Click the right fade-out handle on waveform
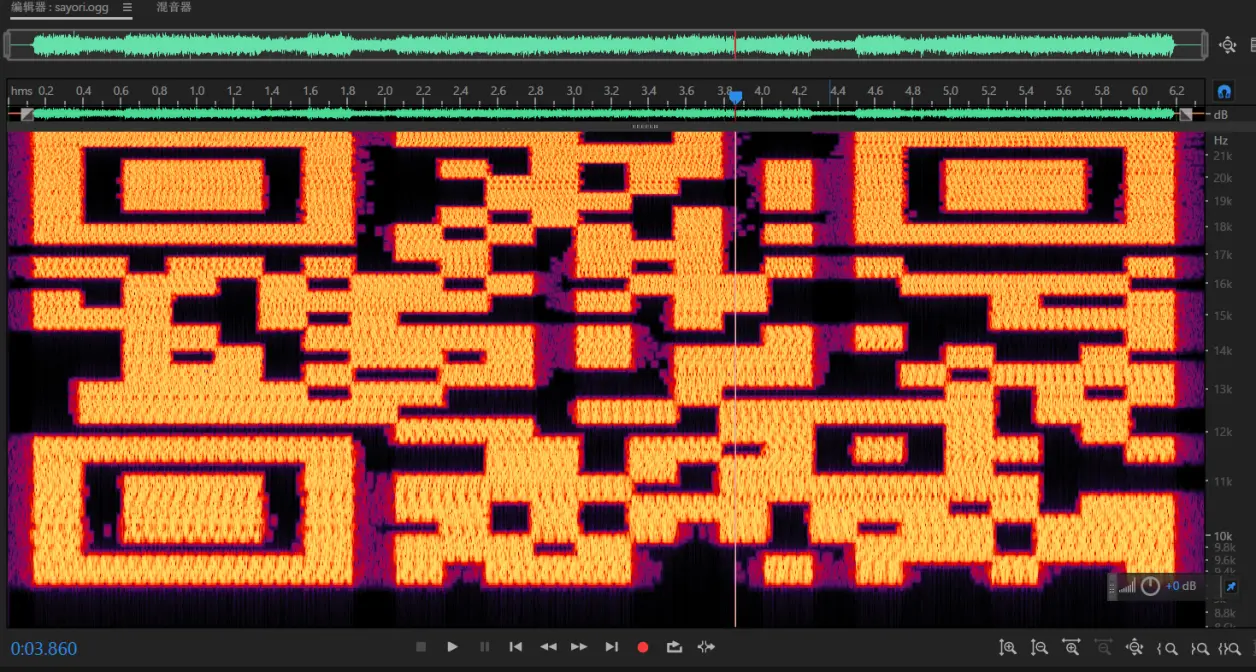 click(x=1185, y=114)
